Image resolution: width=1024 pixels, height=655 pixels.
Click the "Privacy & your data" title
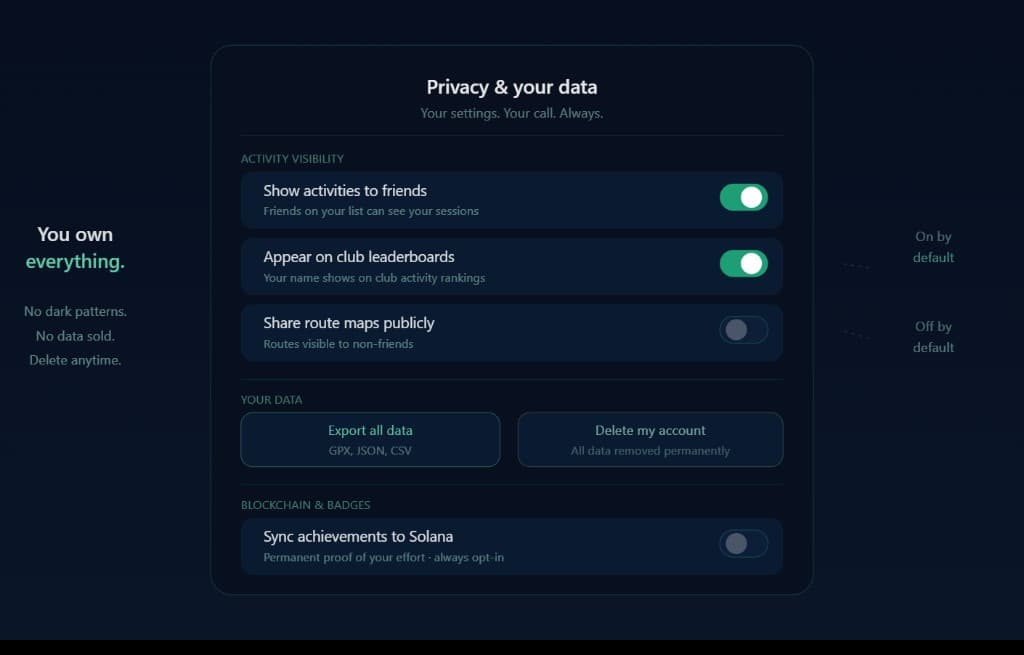coord(511,87)
